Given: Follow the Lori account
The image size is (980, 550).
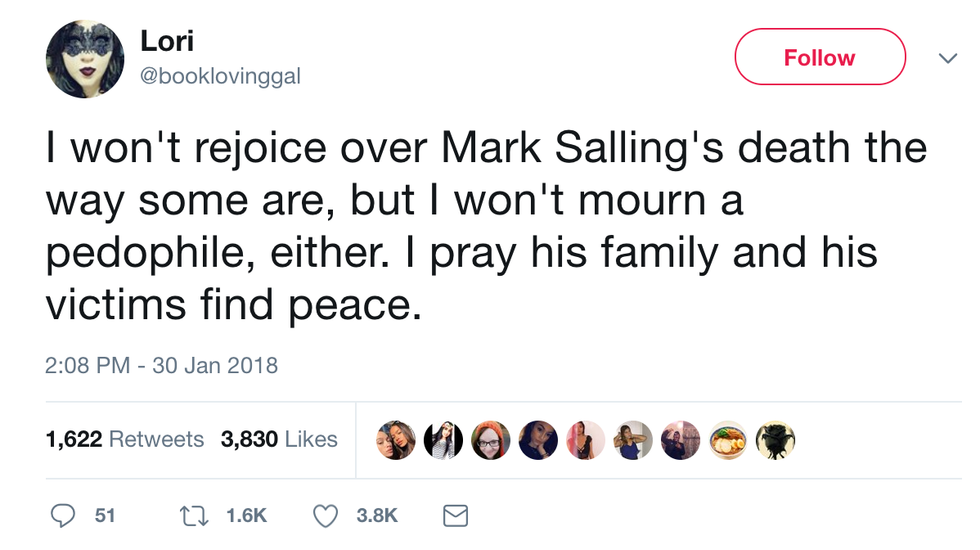Looking at the screenshot, I should coord(819,58).
